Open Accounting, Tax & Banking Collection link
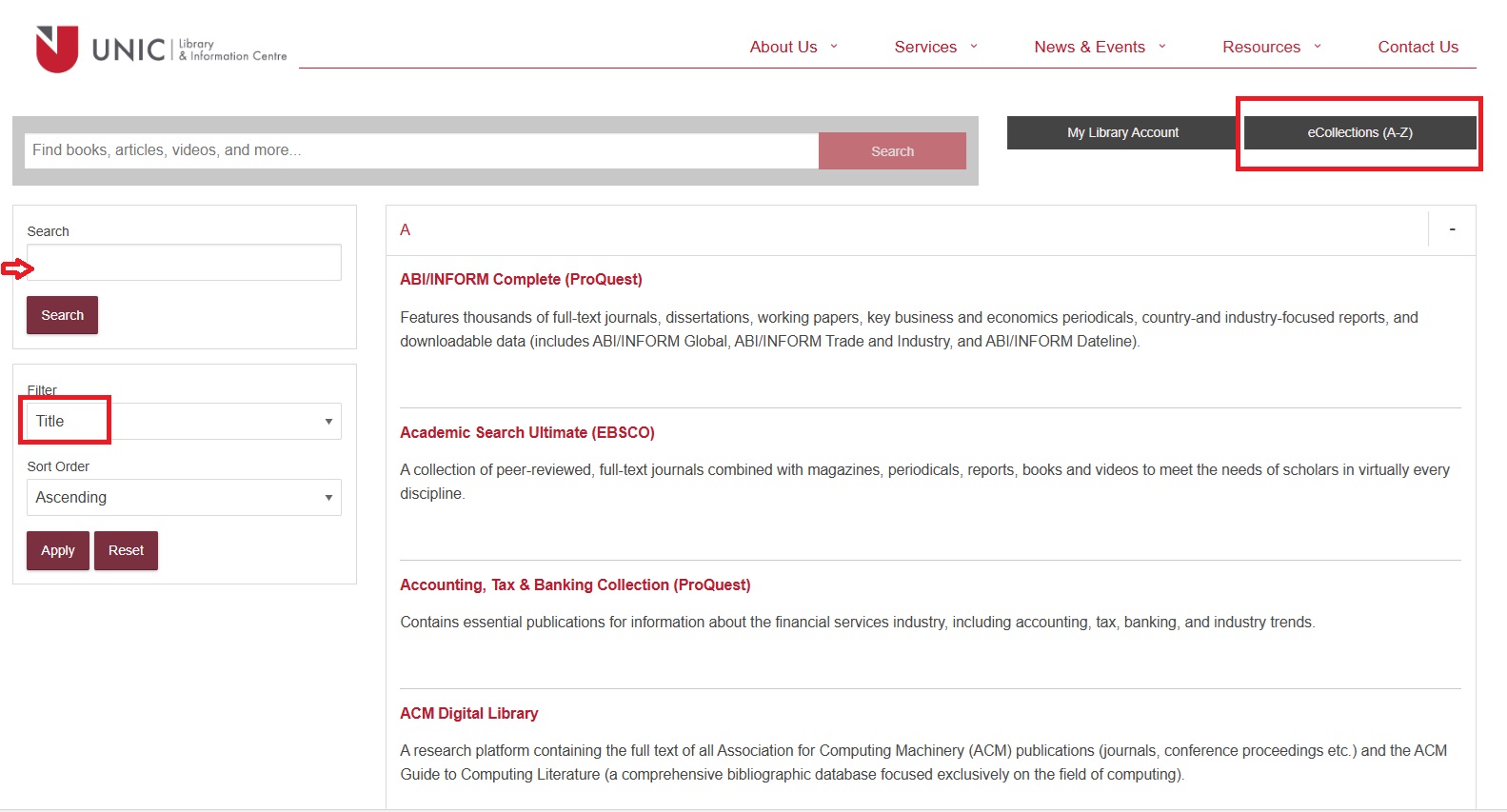Screen dimensions: 1507x812 [x=575, y=584]
